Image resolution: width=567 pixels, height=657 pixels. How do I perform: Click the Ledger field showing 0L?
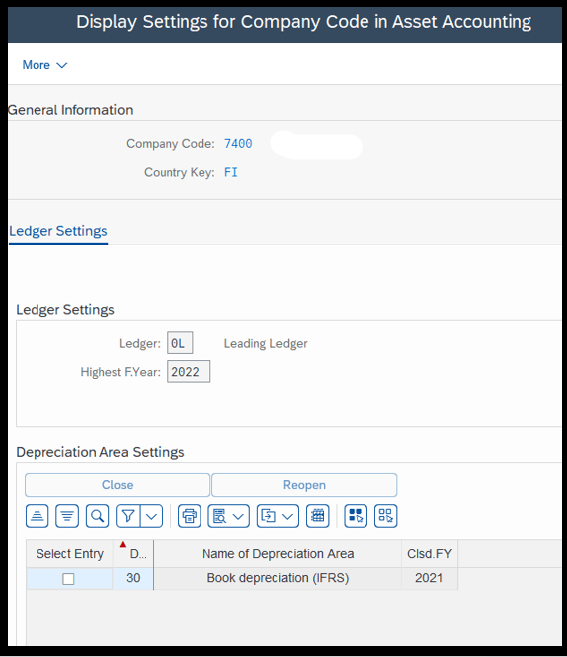click(x=180, y=343)
